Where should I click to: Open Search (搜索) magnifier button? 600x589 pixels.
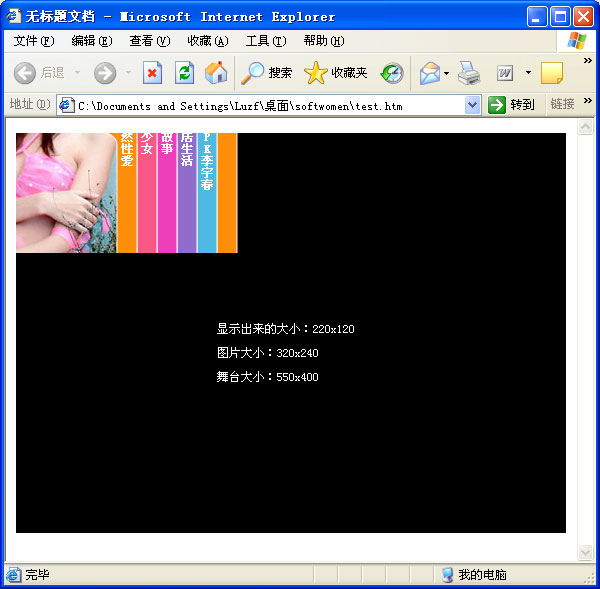pos(266,73)
